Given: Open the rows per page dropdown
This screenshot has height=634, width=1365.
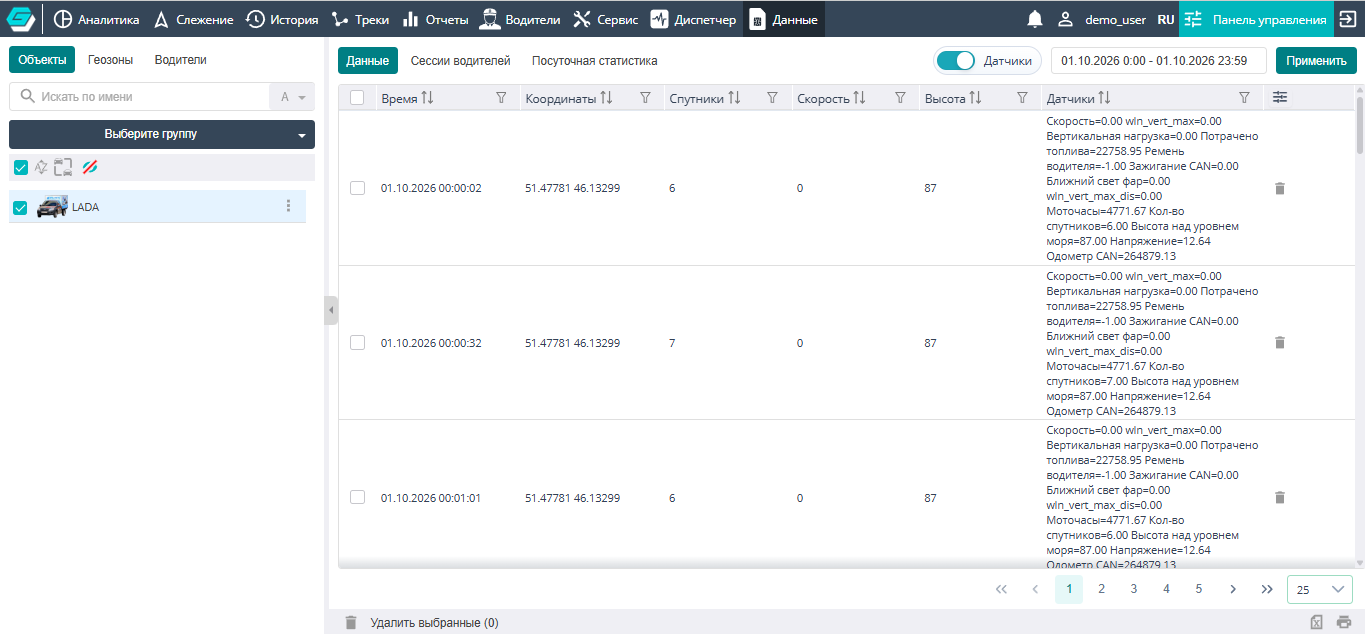Looking at the screenshot, I should (x=1319, y=589).
